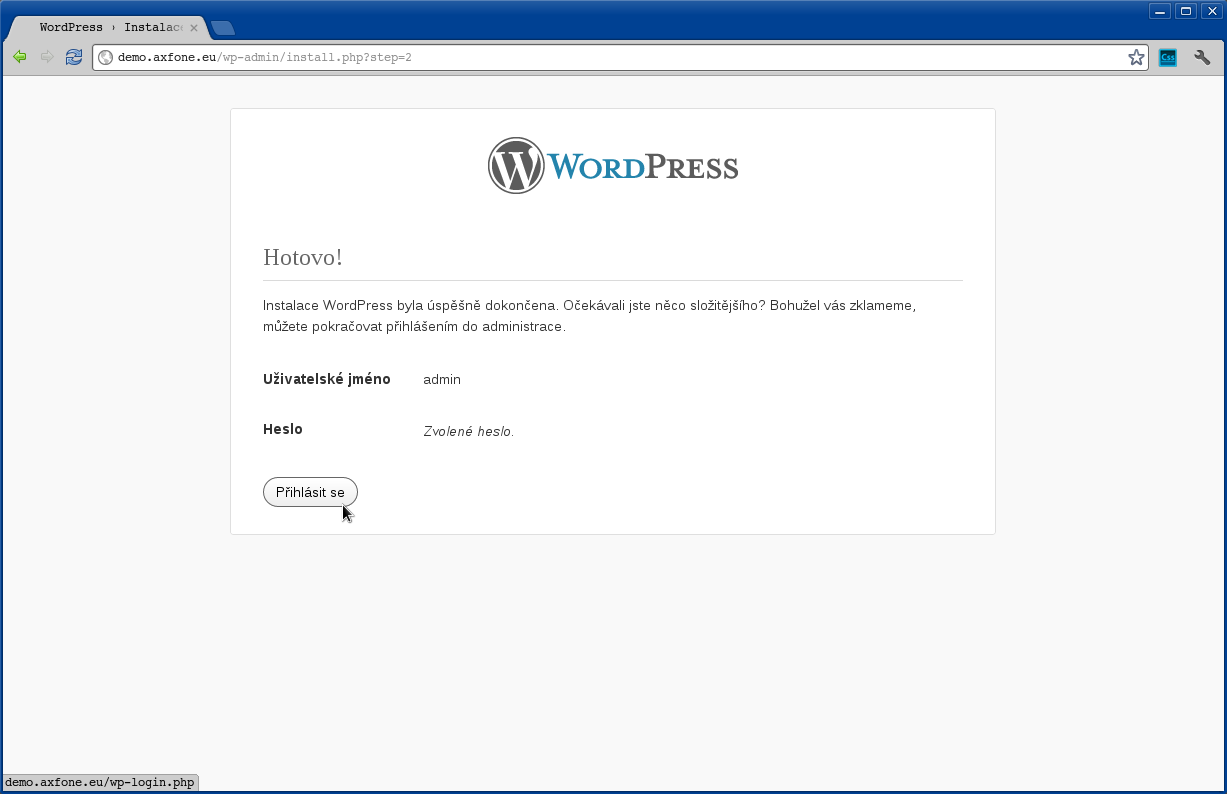
Task: Click the Hotovo! heading
Action: click(303, 257)
